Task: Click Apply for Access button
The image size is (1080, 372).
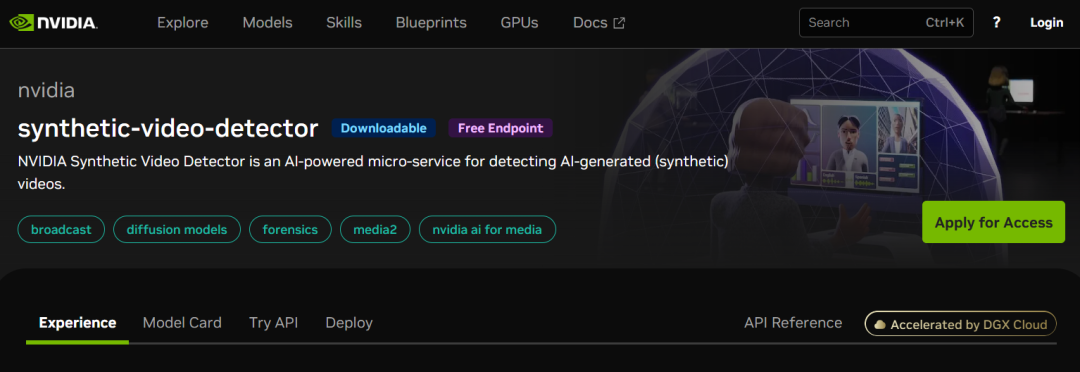Action: click(993, 222)
